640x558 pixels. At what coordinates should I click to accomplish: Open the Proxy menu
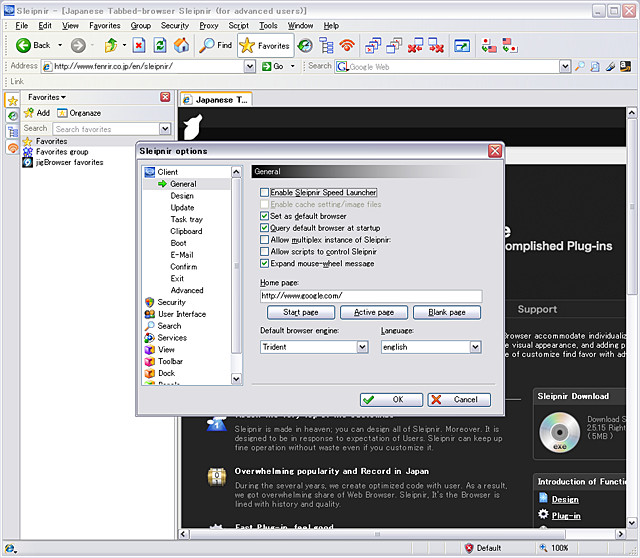[x=209, y=26]
